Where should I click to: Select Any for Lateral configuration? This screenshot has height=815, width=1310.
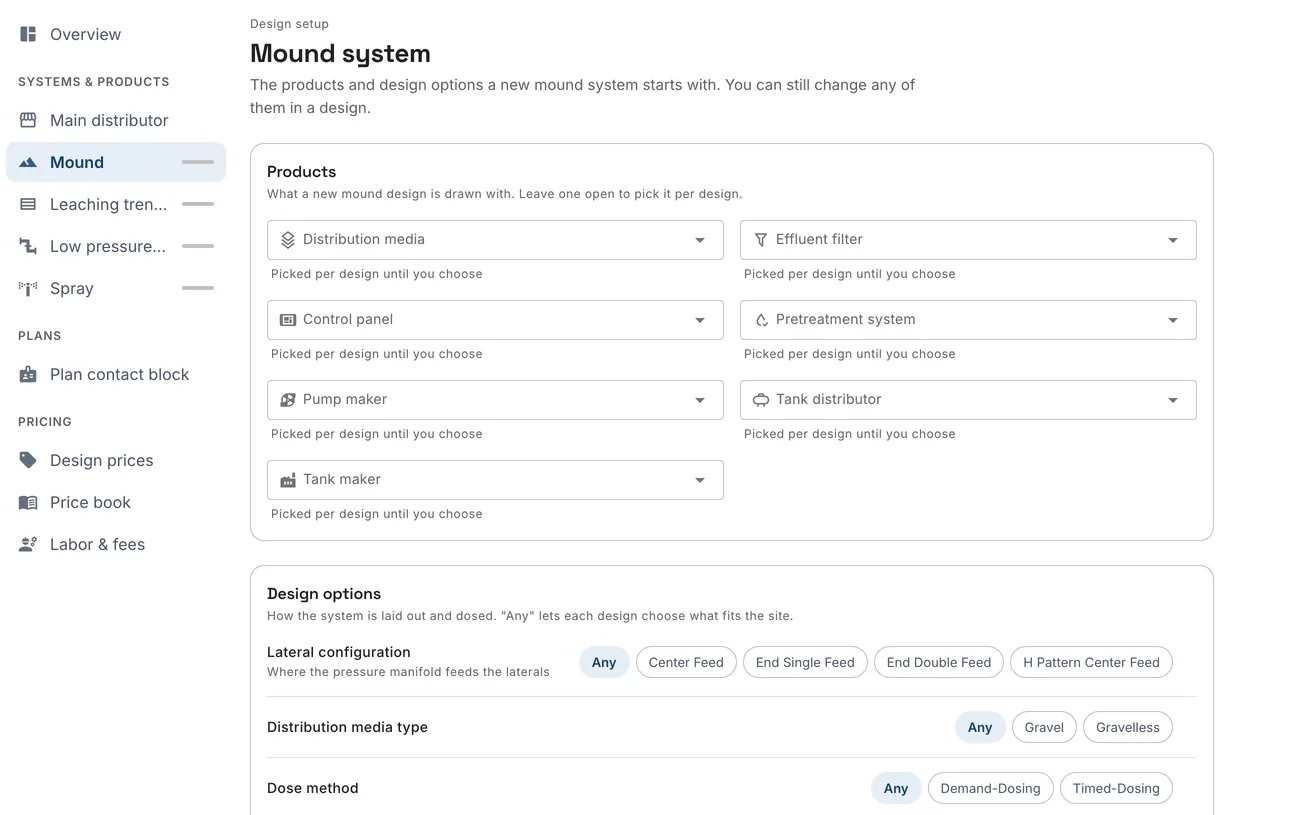(604, 662)
